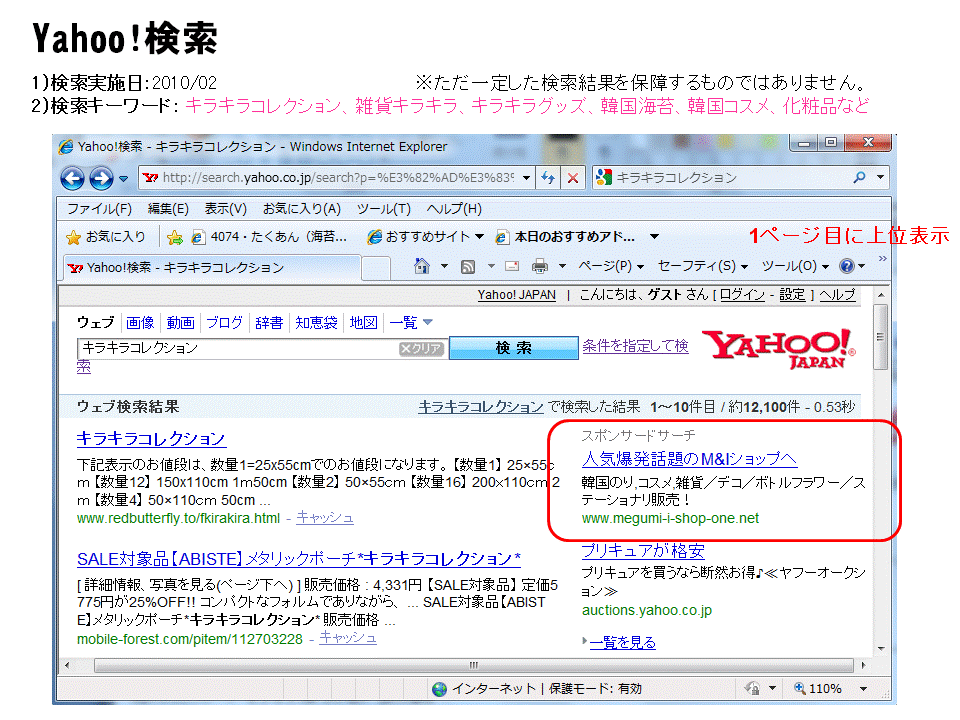This screenshot has width=960, height=720.
Task: Open the Print options dropdown arrow
Action: click(x=562, y=266)
